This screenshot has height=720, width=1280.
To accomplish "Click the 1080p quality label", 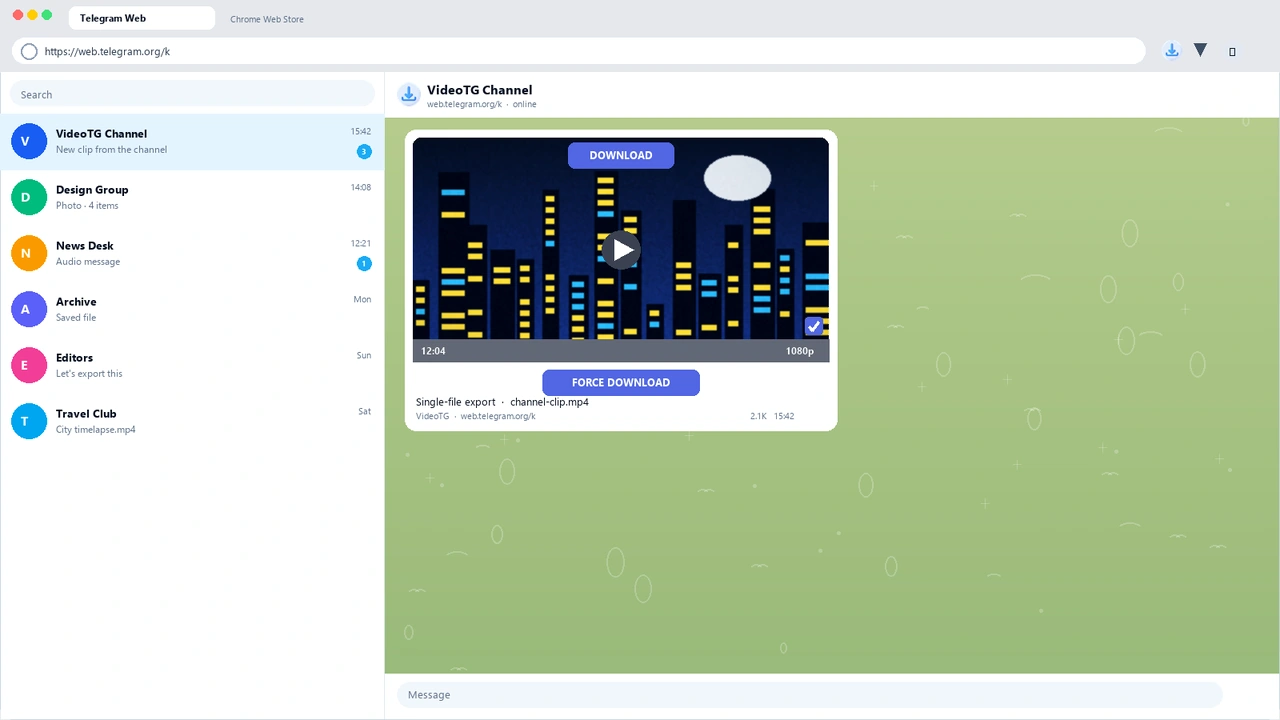I will (x=800, y=351).
